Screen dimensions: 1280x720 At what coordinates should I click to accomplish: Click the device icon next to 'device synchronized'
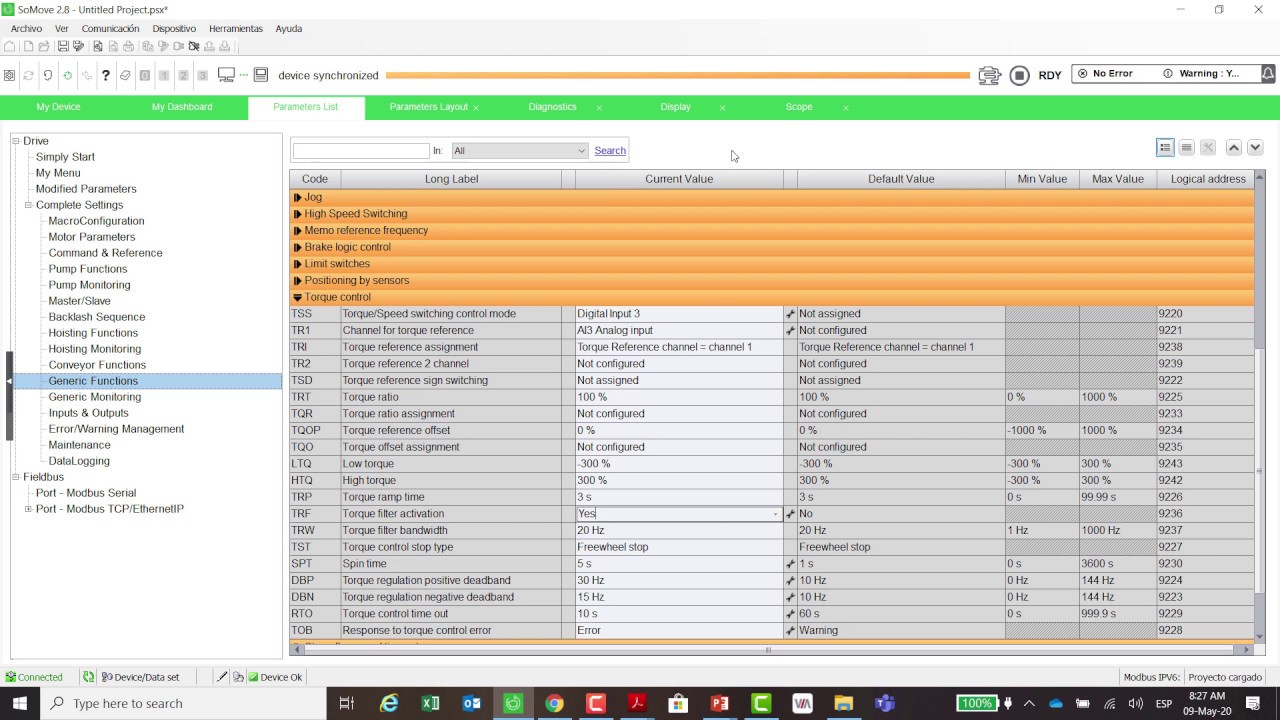click(x=261, y=75)
